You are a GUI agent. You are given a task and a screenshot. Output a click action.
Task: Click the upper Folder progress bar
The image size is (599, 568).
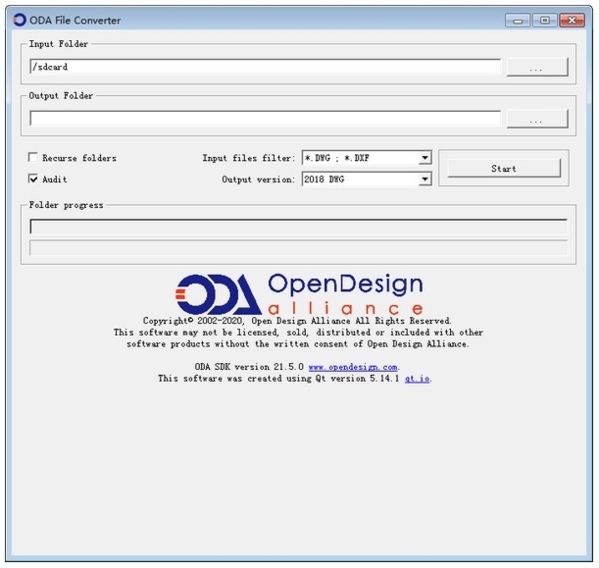pyautogui.click(x=298, y=227)
